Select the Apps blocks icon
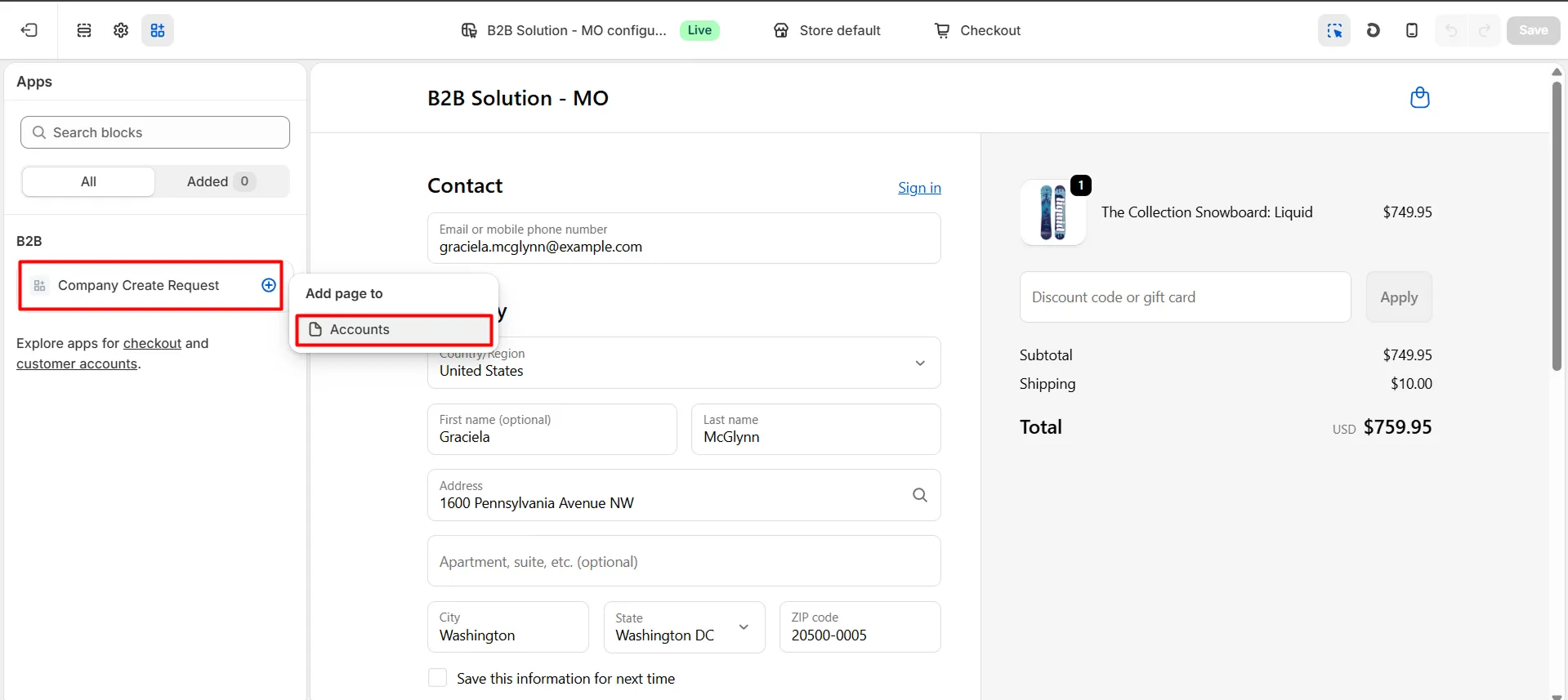 (158, 30)
